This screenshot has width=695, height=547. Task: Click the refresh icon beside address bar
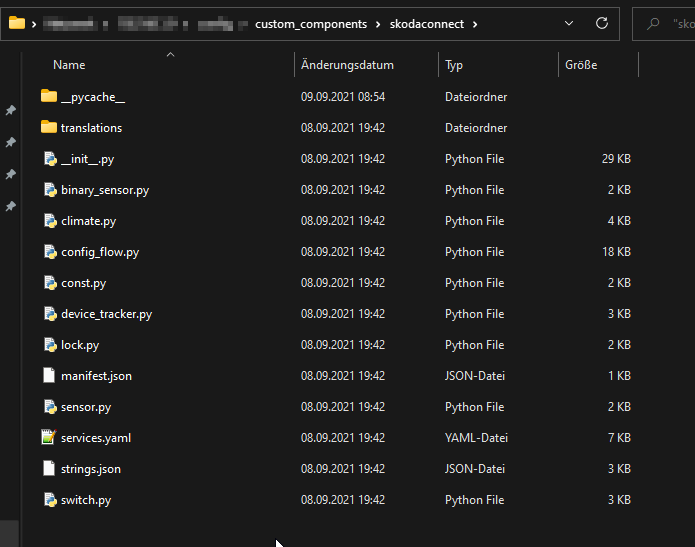click(x=602, y=23)
